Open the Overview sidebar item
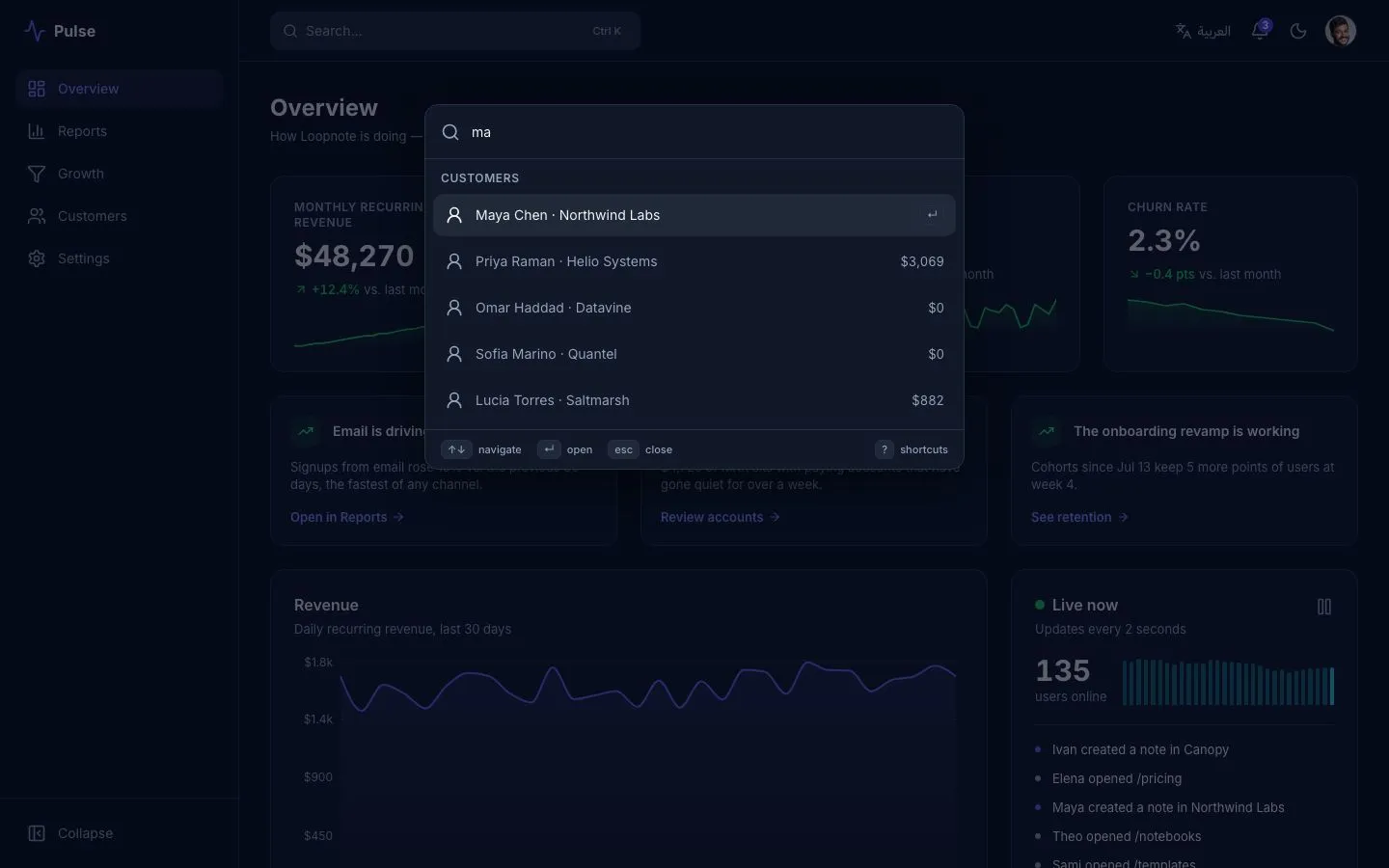The height and width of the screenshot is (868, 1389). coord(120,89)
